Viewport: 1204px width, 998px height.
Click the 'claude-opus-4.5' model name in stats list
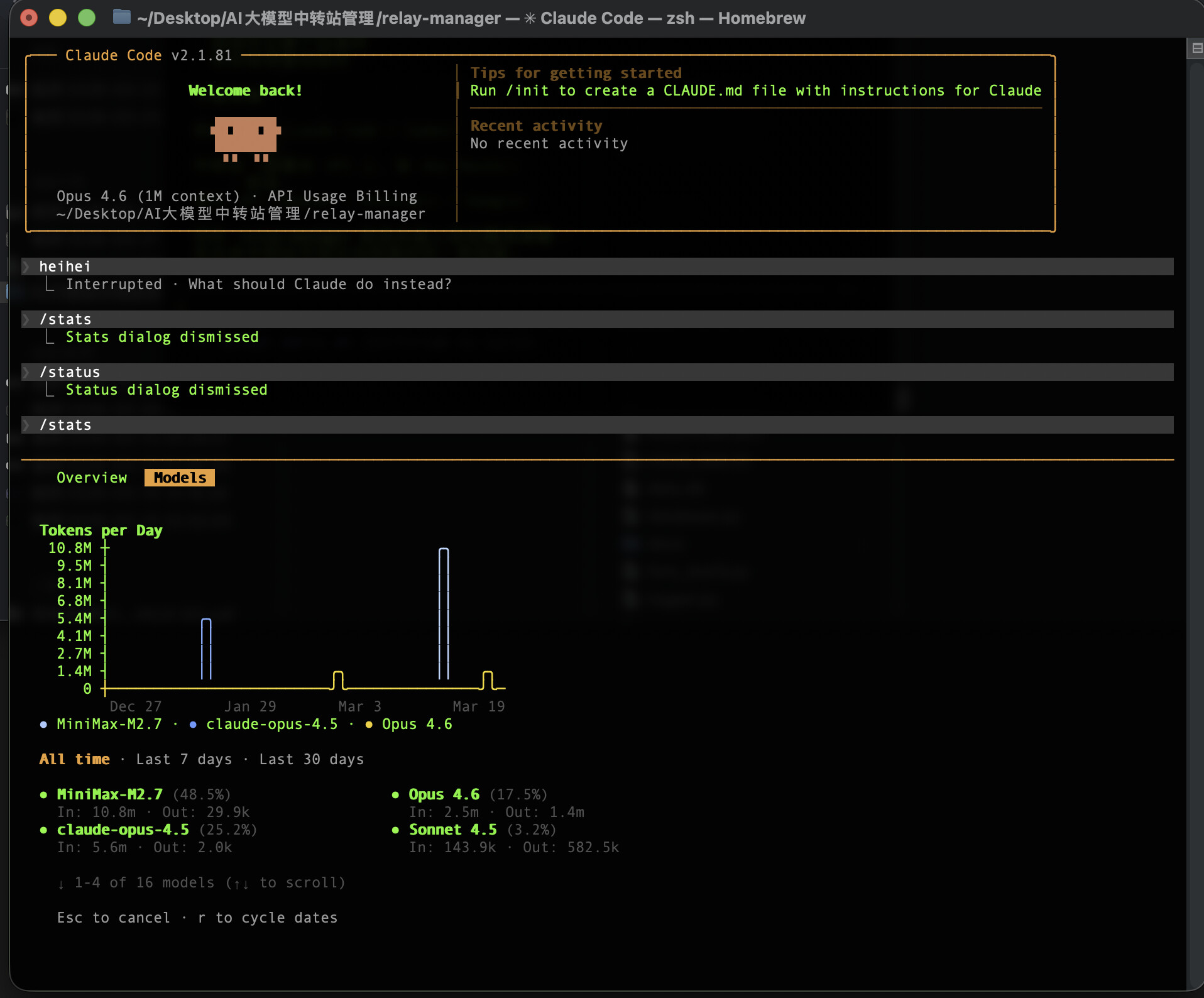pos(123,830)
